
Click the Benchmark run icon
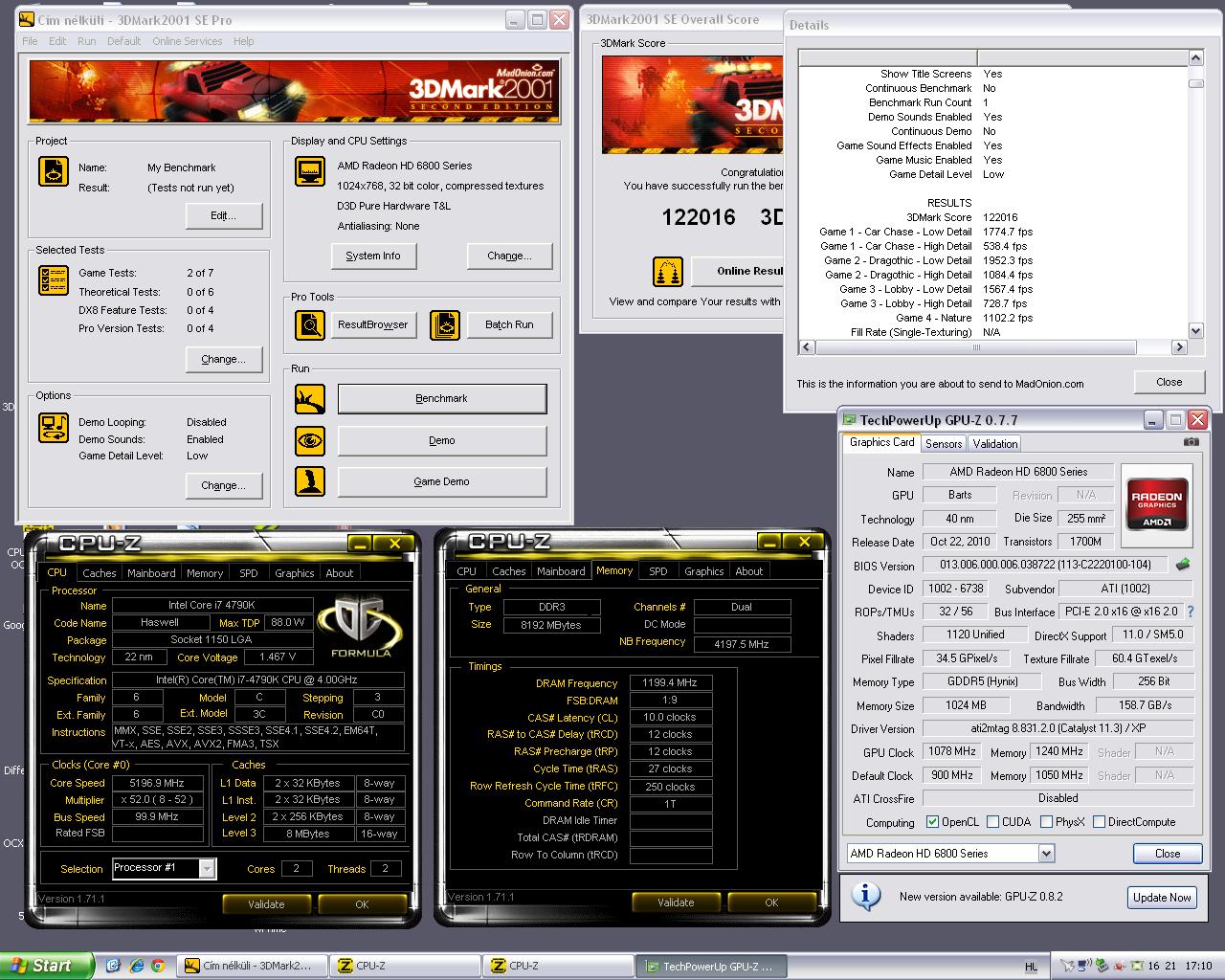310,399
